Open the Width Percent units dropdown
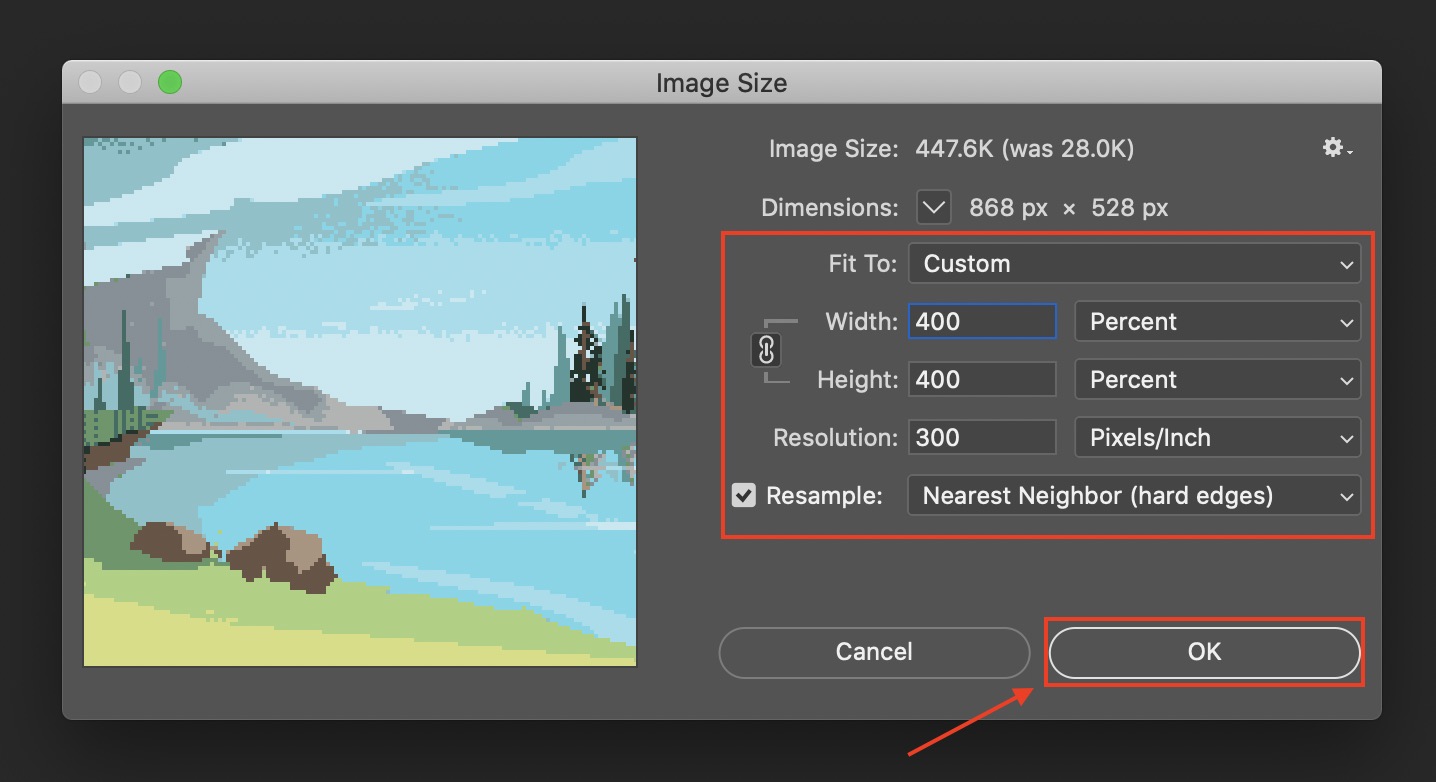 click(1217, 322)
